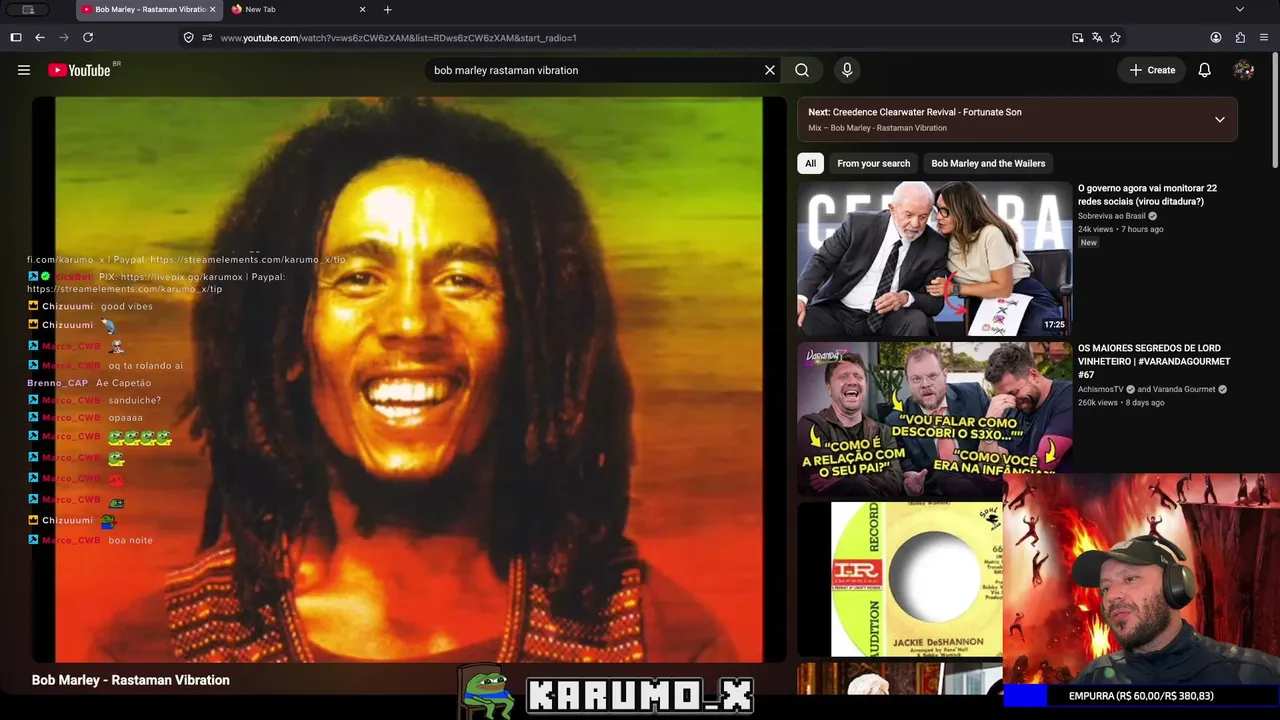The image size is (1280, 720).
Task: Visit the Sobreviva ao Brasil channel
Action: click(1112, 216)
